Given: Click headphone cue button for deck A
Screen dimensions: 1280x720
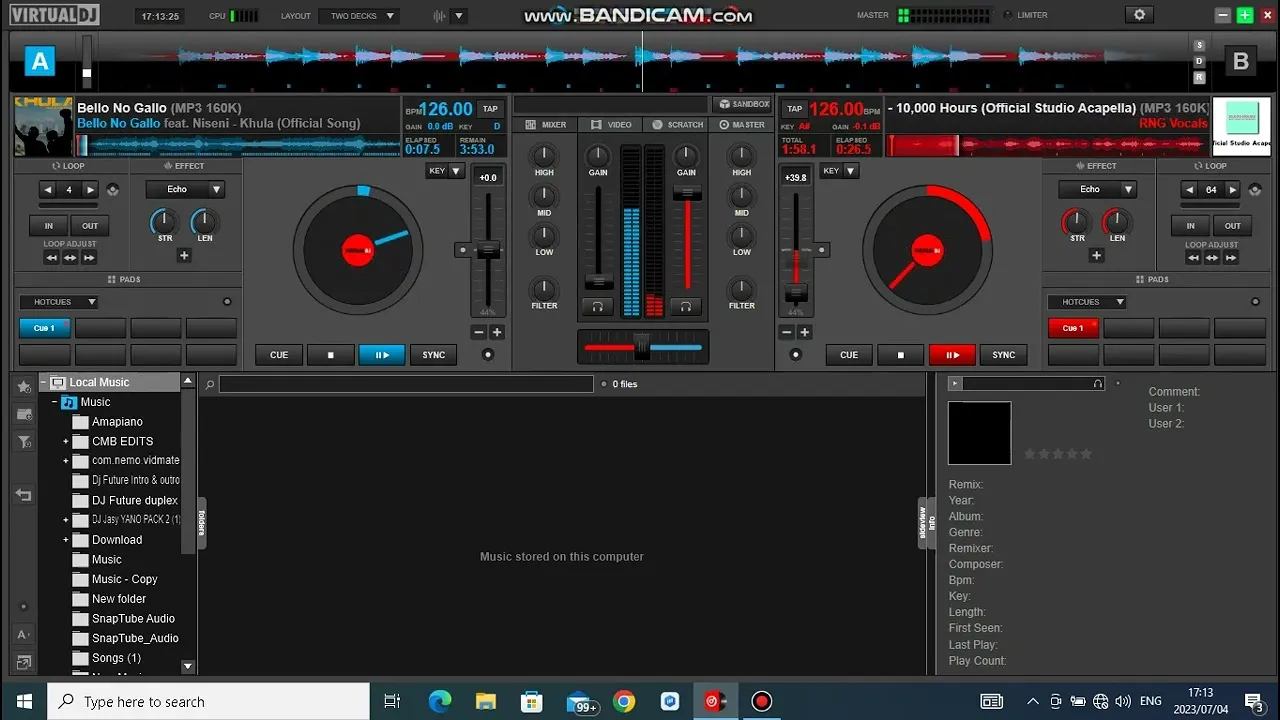Looking at the screenshot, I should coord(598,306).
